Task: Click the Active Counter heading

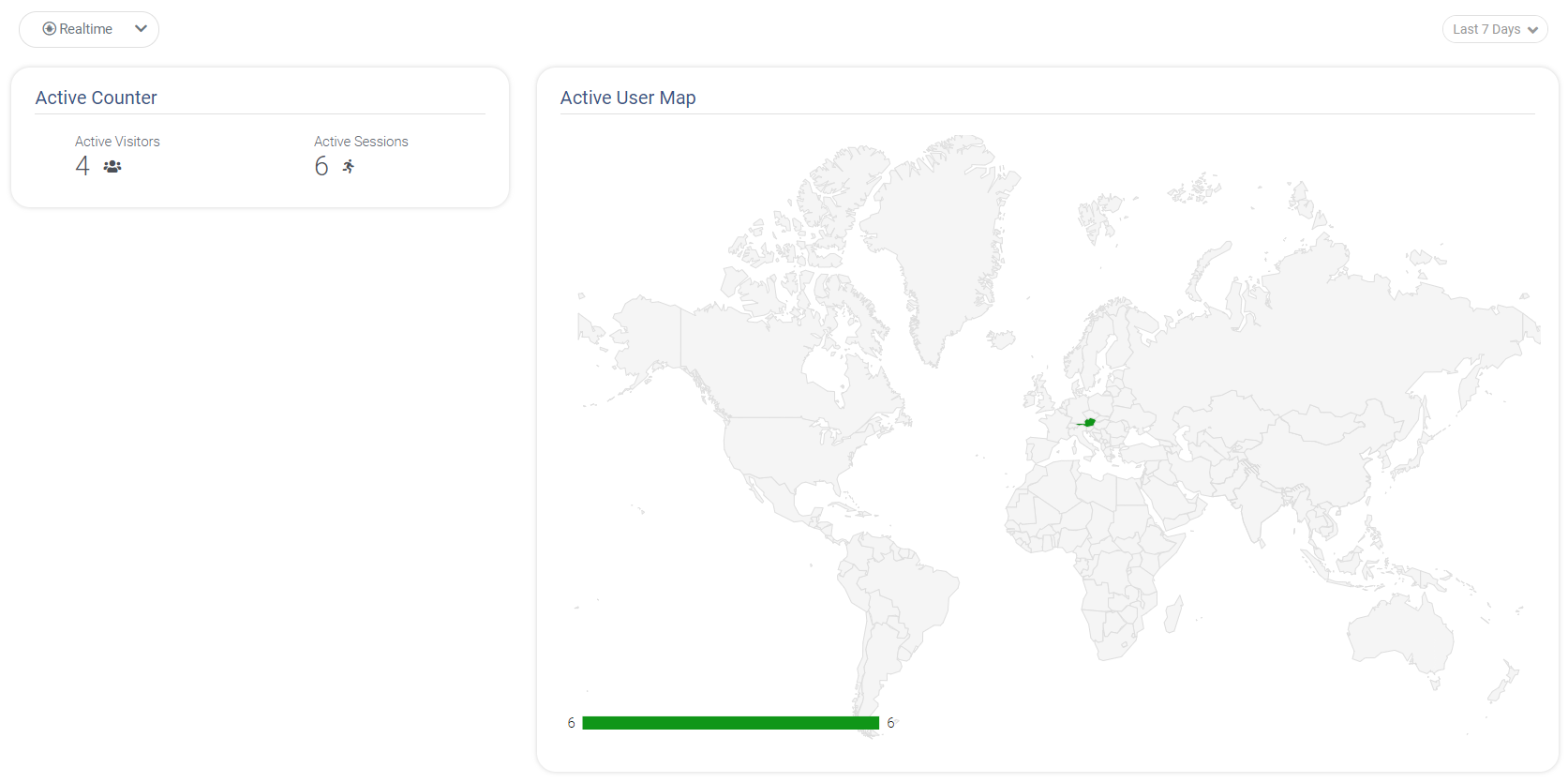Action: tap(96, 98)
